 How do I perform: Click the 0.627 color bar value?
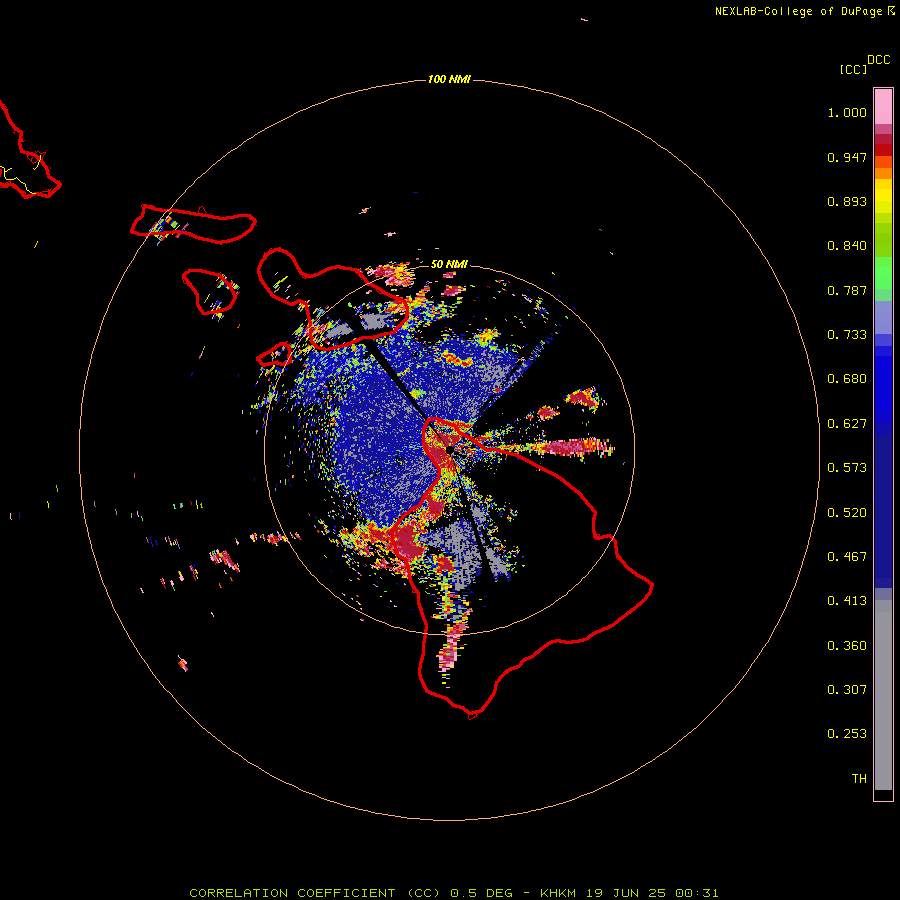847,424
